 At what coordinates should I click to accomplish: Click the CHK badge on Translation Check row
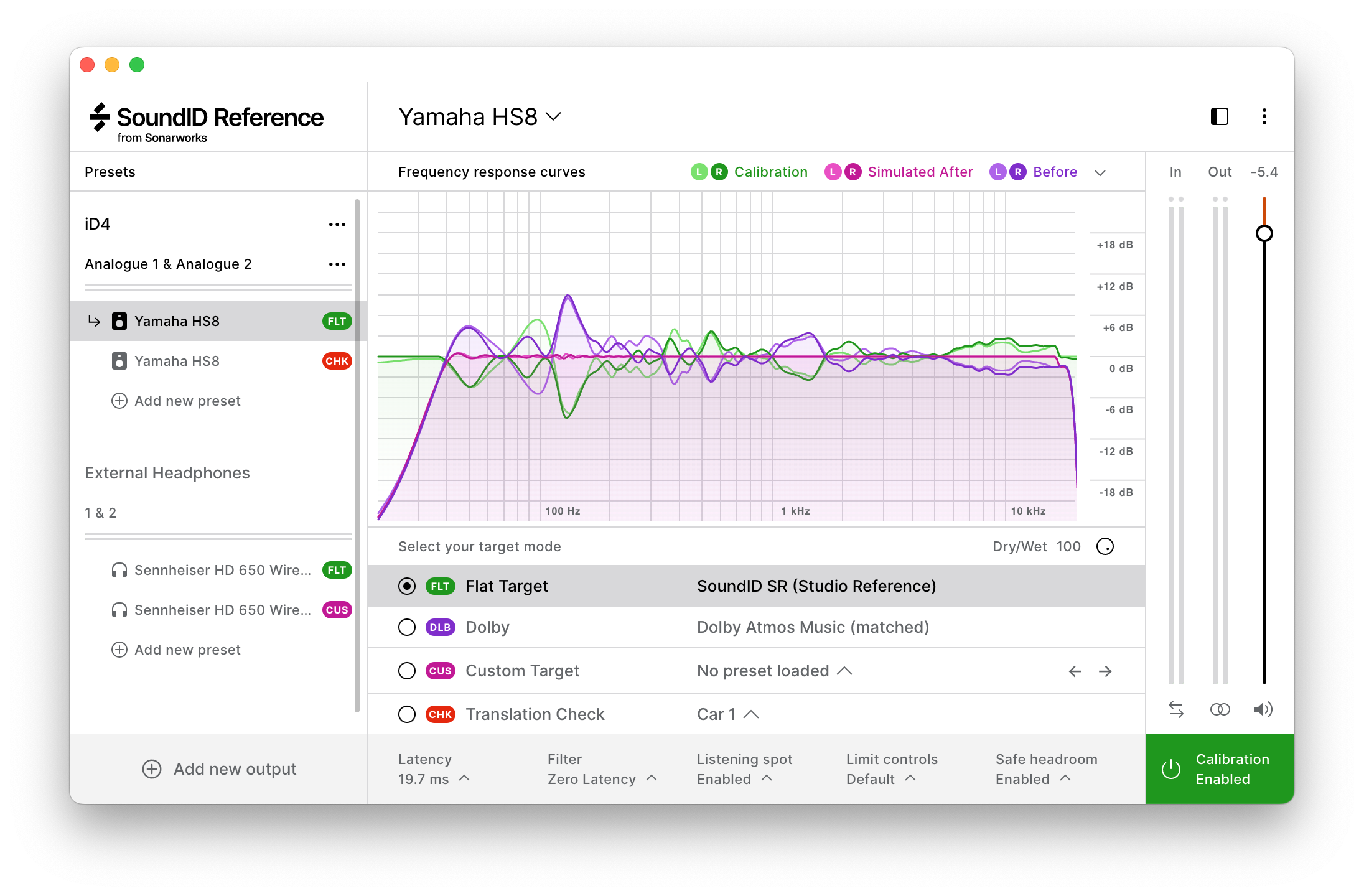(440, 714)
